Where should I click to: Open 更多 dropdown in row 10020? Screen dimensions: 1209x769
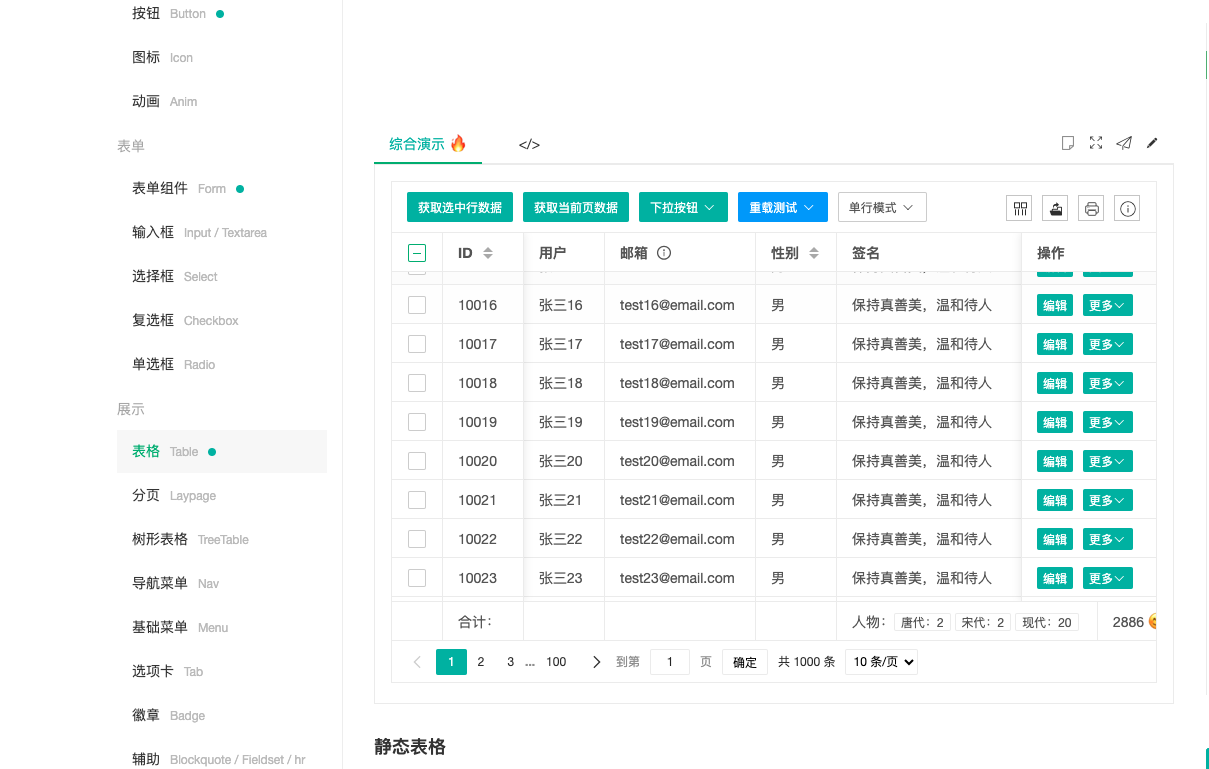pos(1108,461)
